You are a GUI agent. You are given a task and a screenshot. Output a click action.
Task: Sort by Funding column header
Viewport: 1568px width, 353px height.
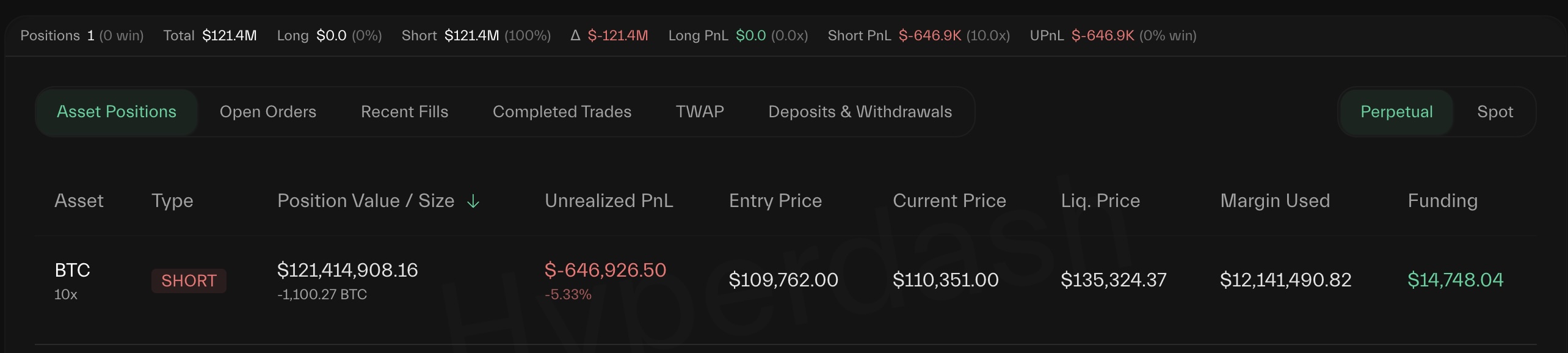point(1442,201)
